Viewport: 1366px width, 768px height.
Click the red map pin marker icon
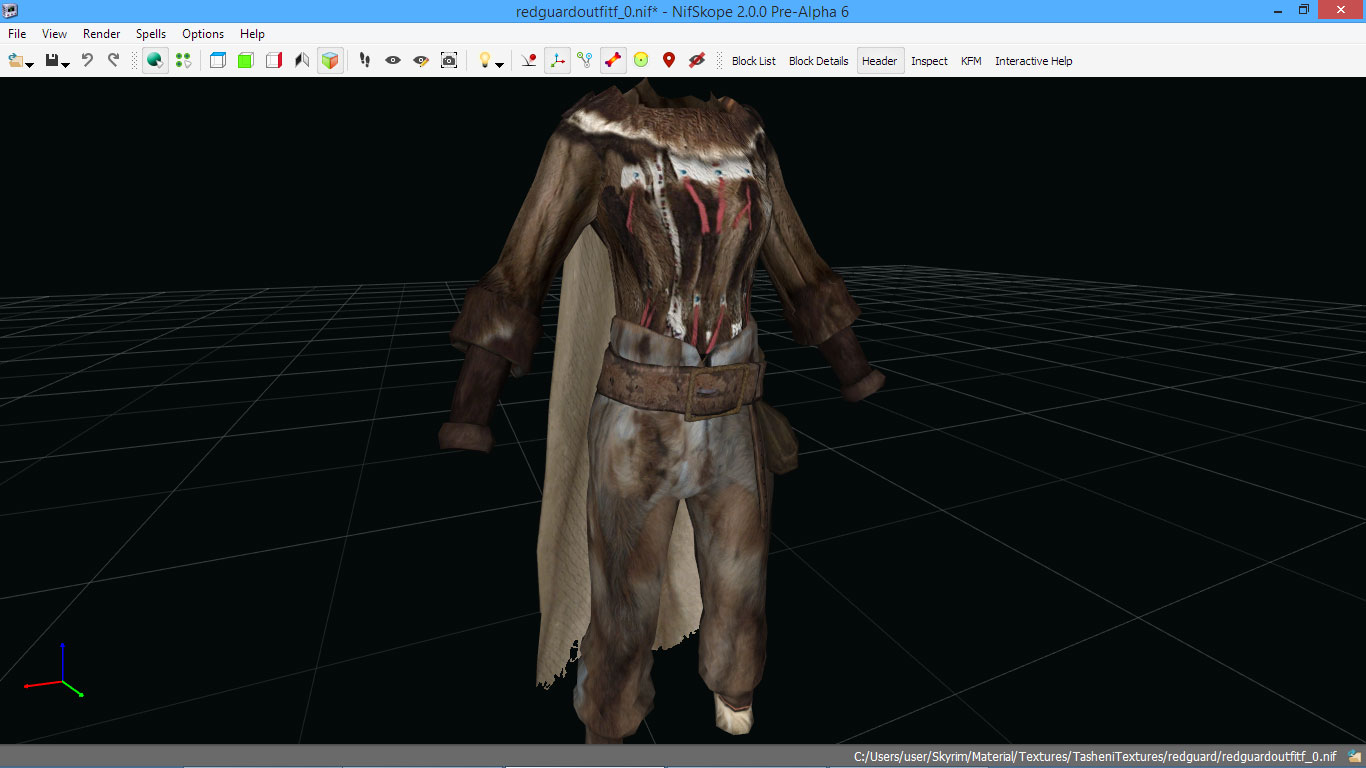[x=669, y=61]
